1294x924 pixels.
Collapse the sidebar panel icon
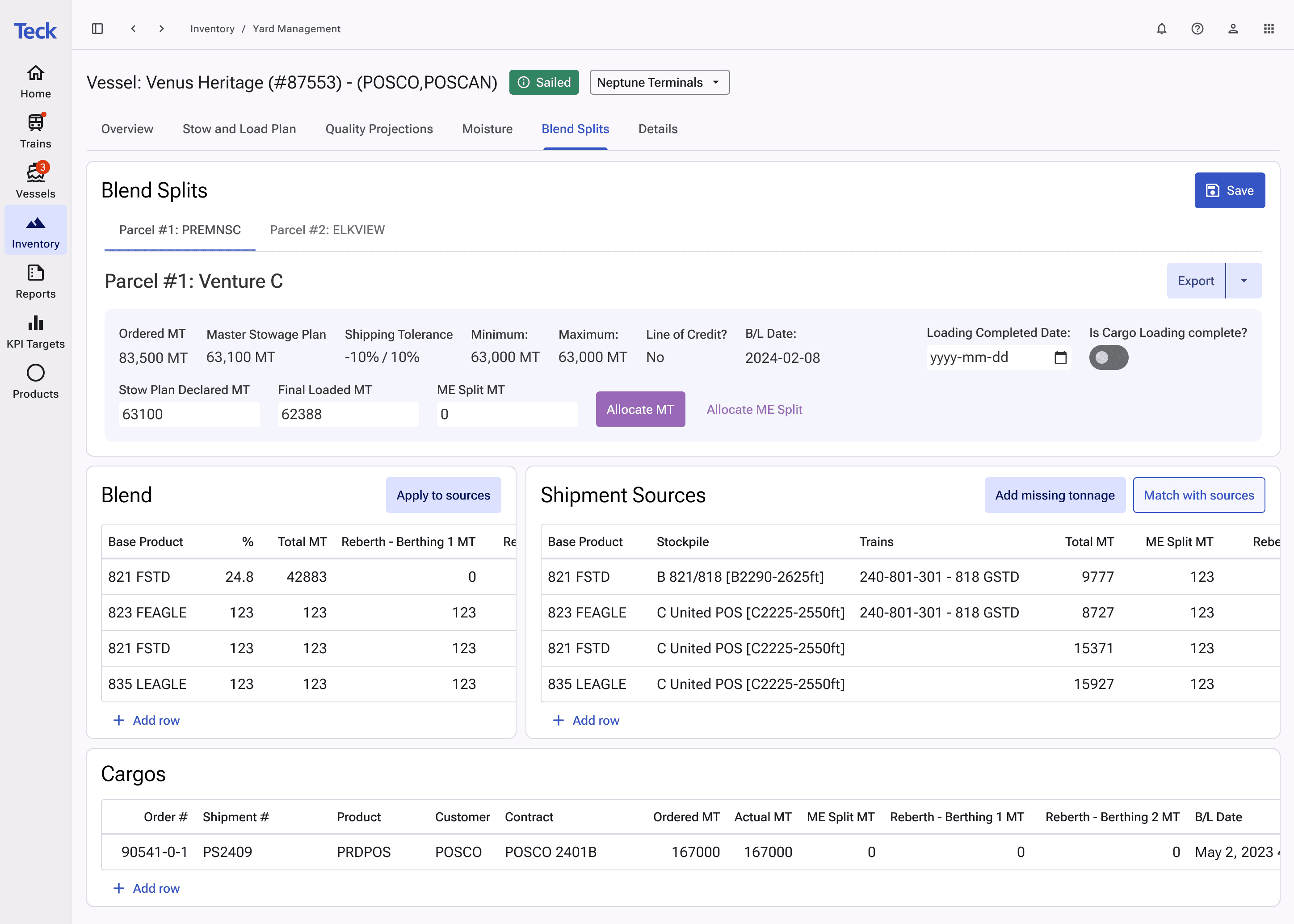(97, 29)
